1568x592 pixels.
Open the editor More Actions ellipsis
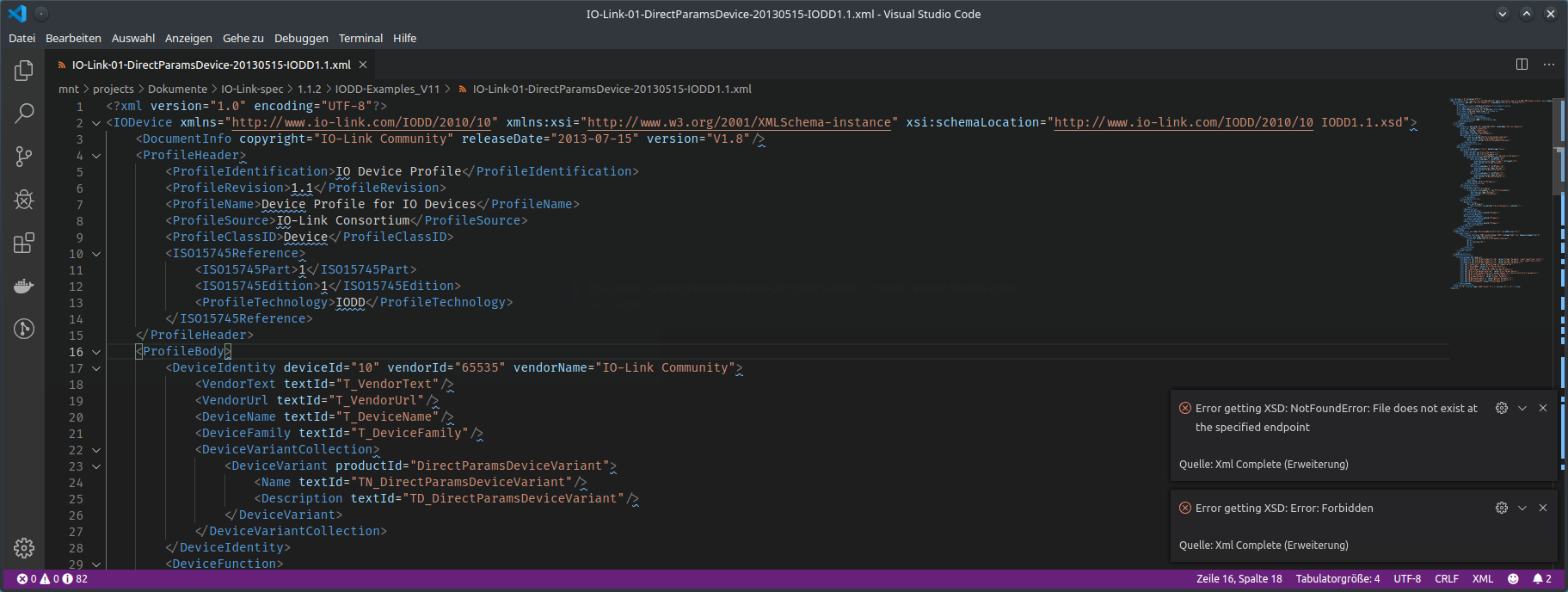[x=1549, y=65]
